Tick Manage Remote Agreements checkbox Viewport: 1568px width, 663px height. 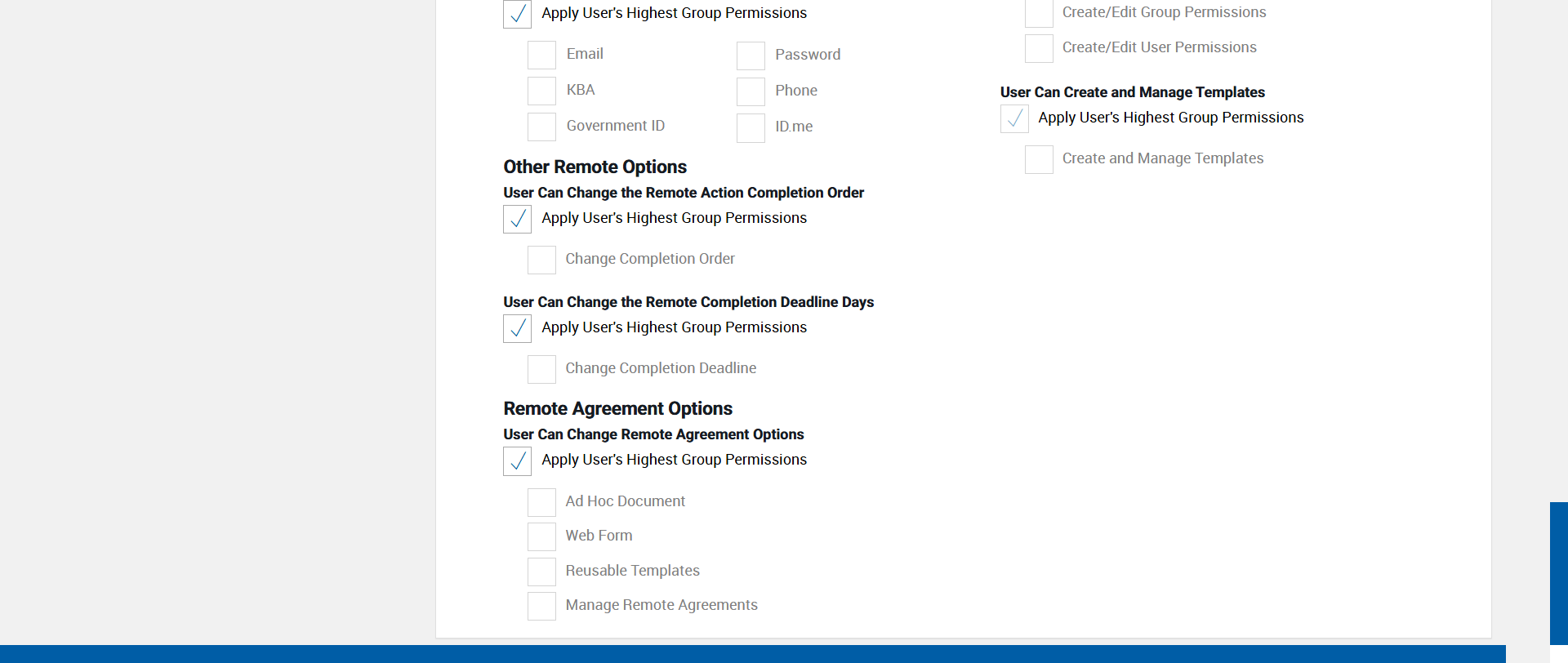[x=541, y=606]
